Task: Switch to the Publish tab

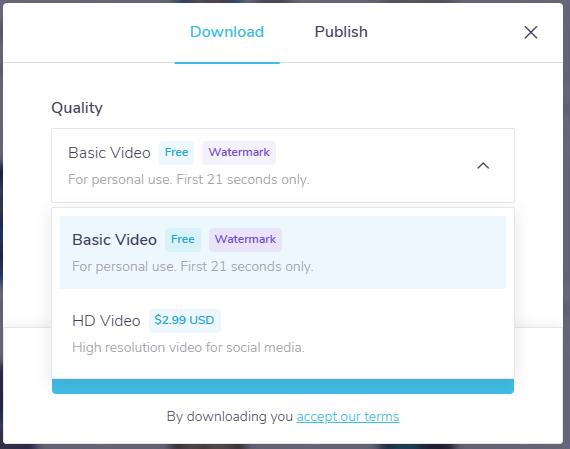Action: coord(341,32)
